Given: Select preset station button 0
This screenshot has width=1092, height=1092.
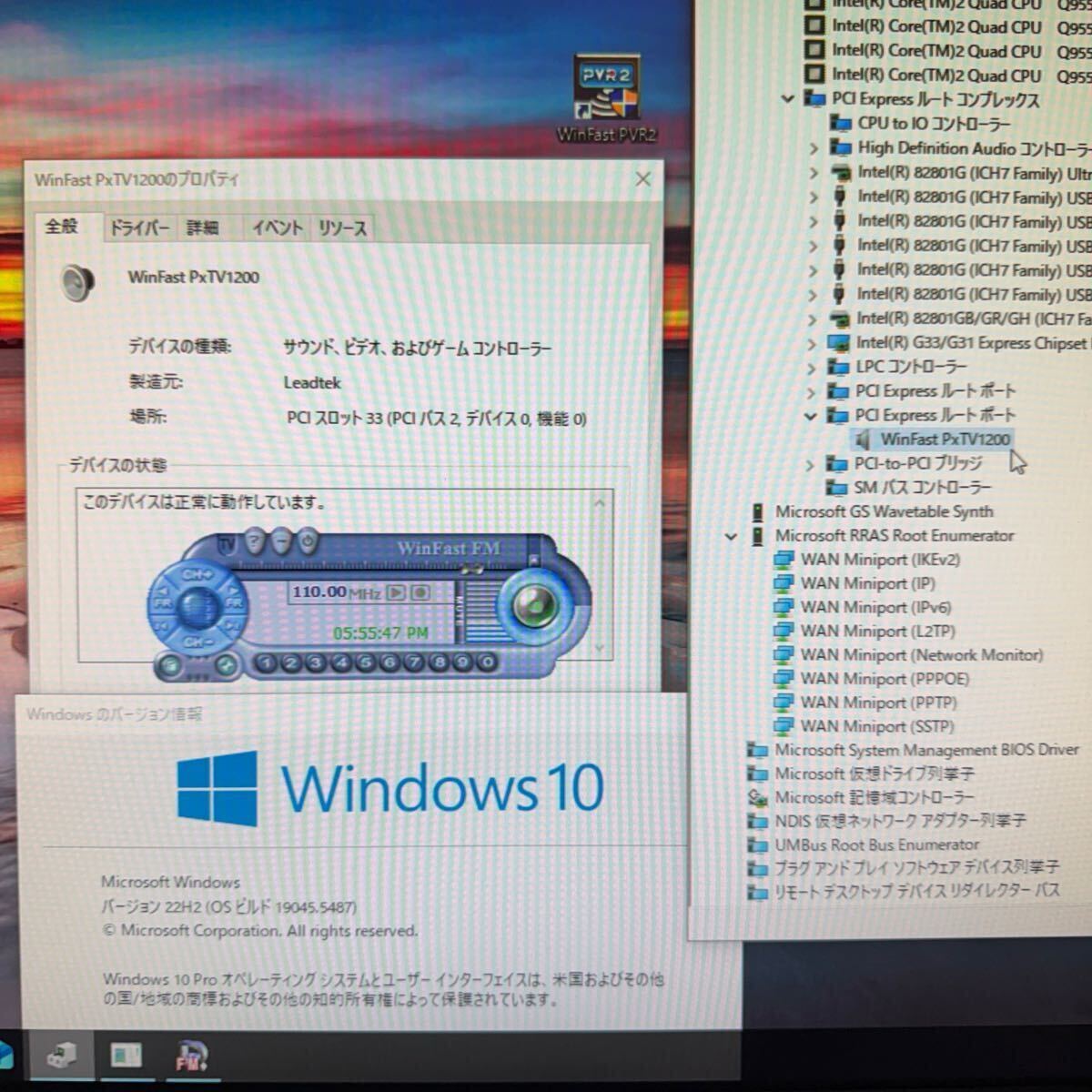Looking at the screenshot, I should (x=487, y=663).
